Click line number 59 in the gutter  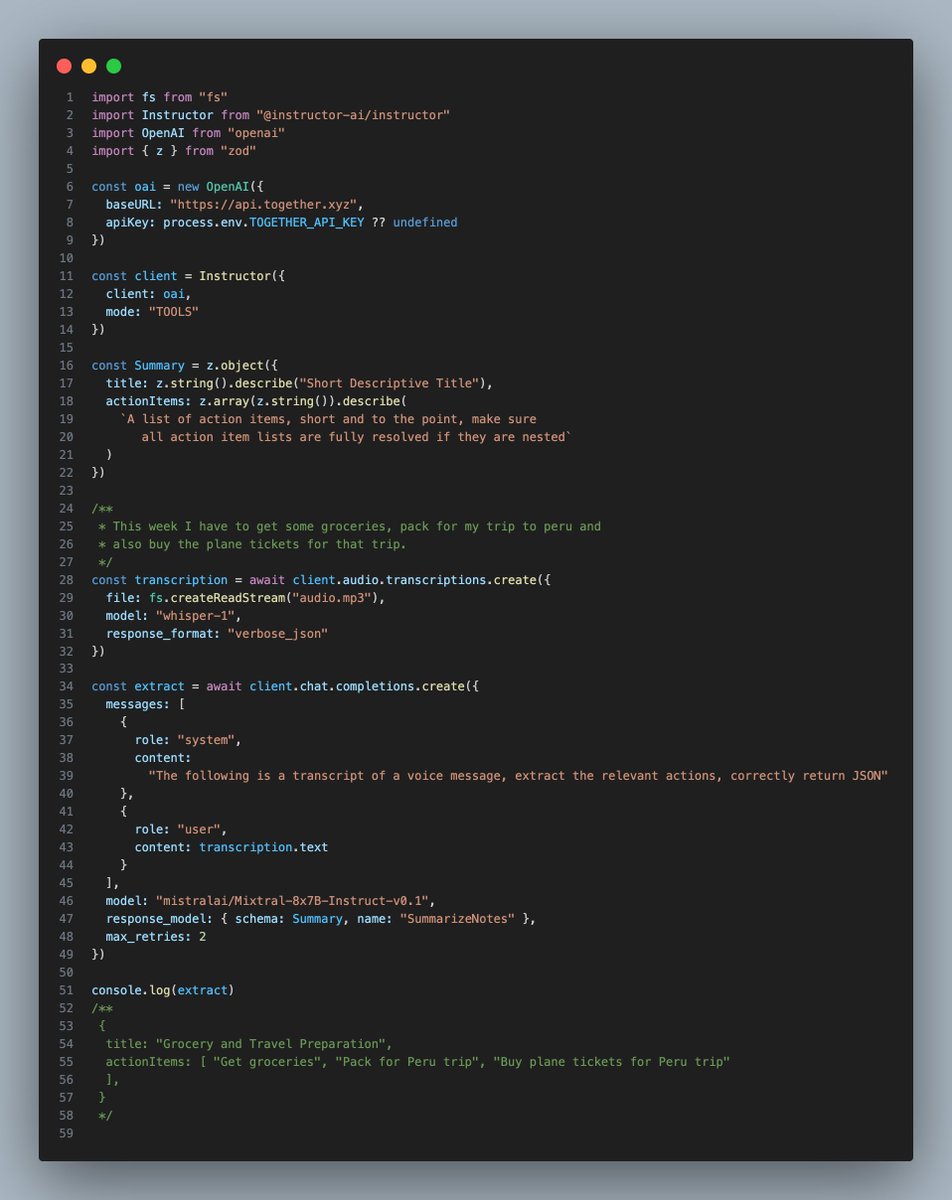pyautogui.click(x=66, y=1133)
